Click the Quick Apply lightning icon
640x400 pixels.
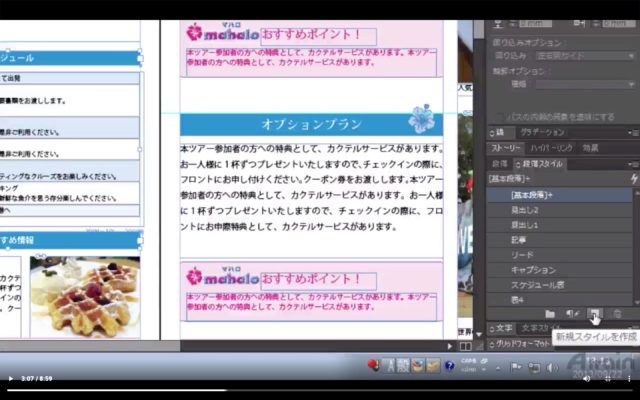[x=634, y=178]
